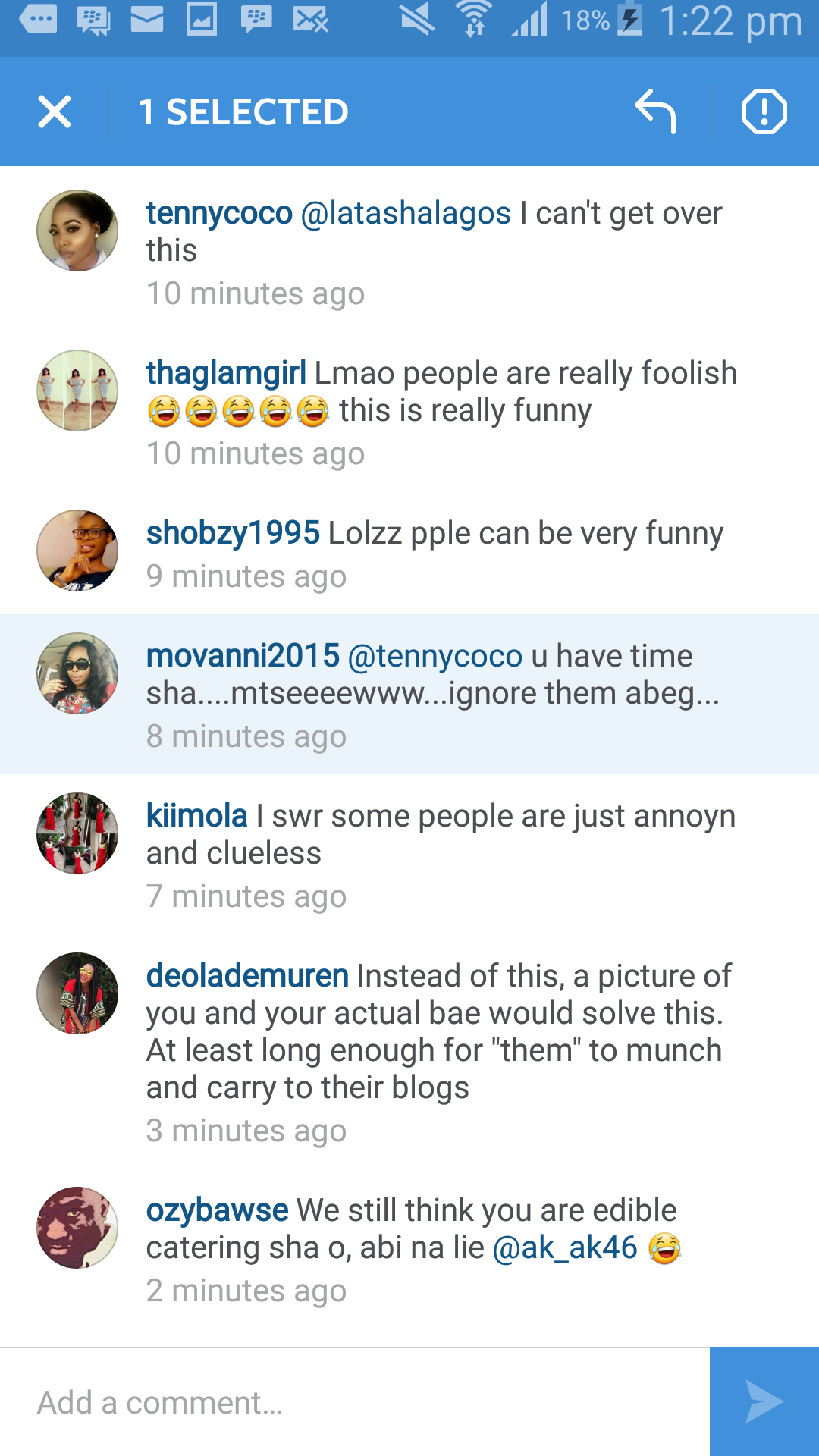The width and height of the screenshot is (819, 1456).
Task: Tap the kiimola username
Action: pyautogui.click(x=197, y=816)
